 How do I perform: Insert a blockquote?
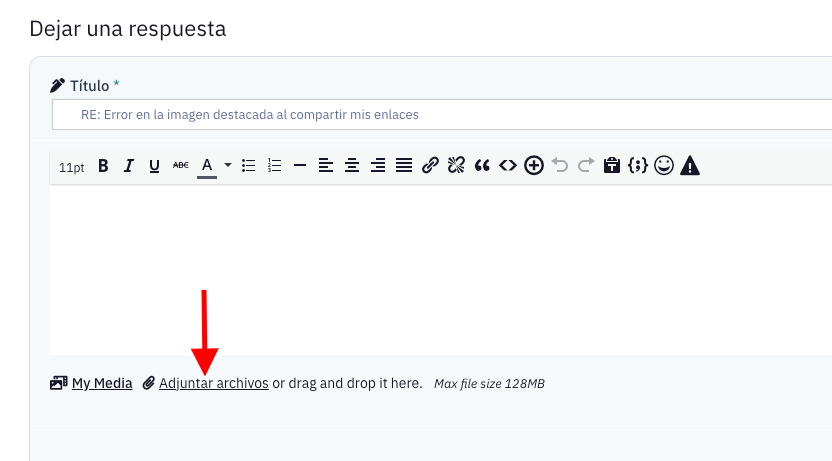pyautogui.click(x=482, y=166)
